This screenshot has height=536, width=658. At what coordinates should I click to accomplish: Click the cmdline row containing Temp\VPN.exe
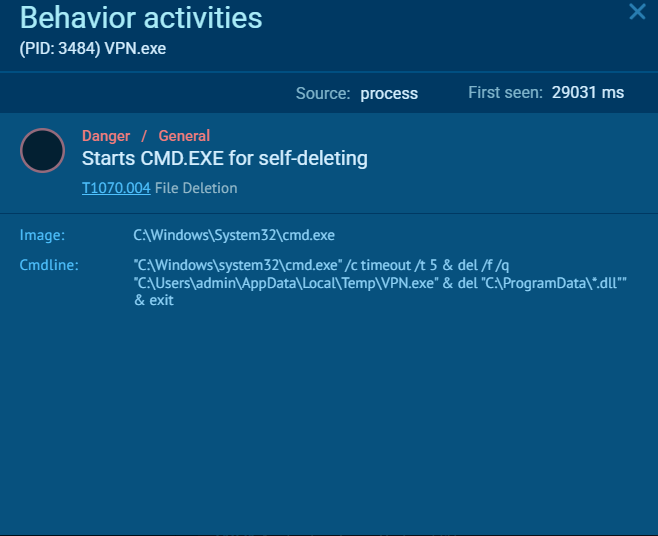click(x=380, y=283)
